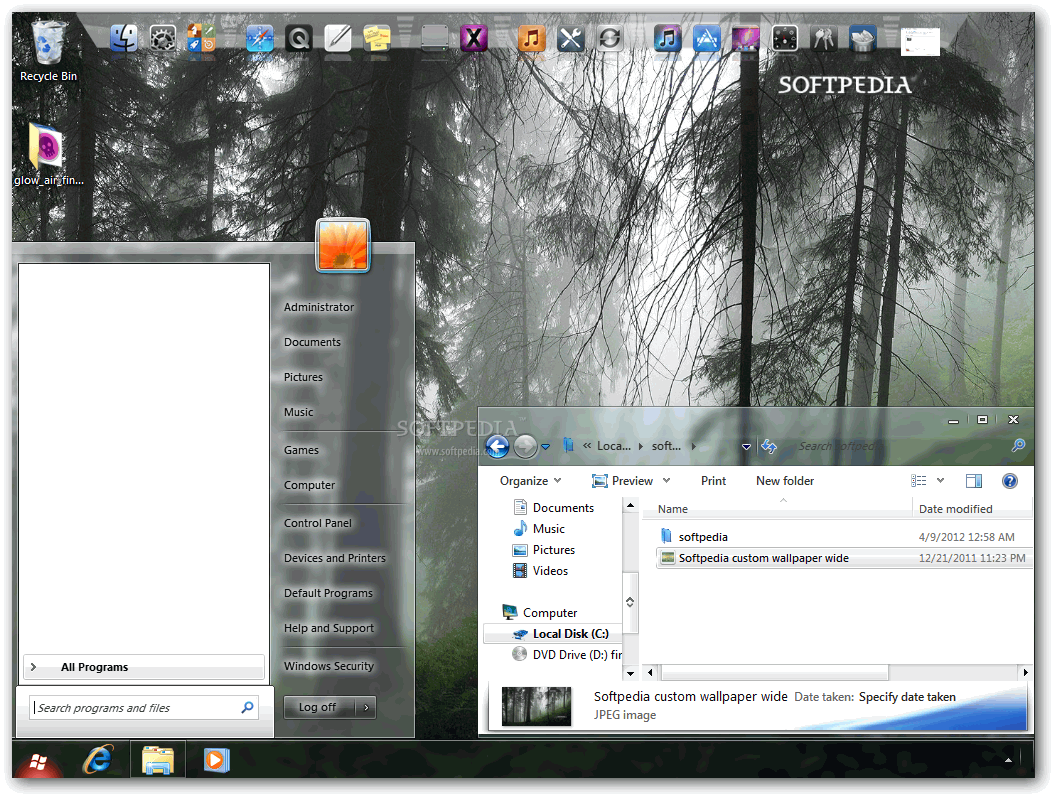
Task: Open the Finder icon in the dock
Action: (x=124, y=38)
